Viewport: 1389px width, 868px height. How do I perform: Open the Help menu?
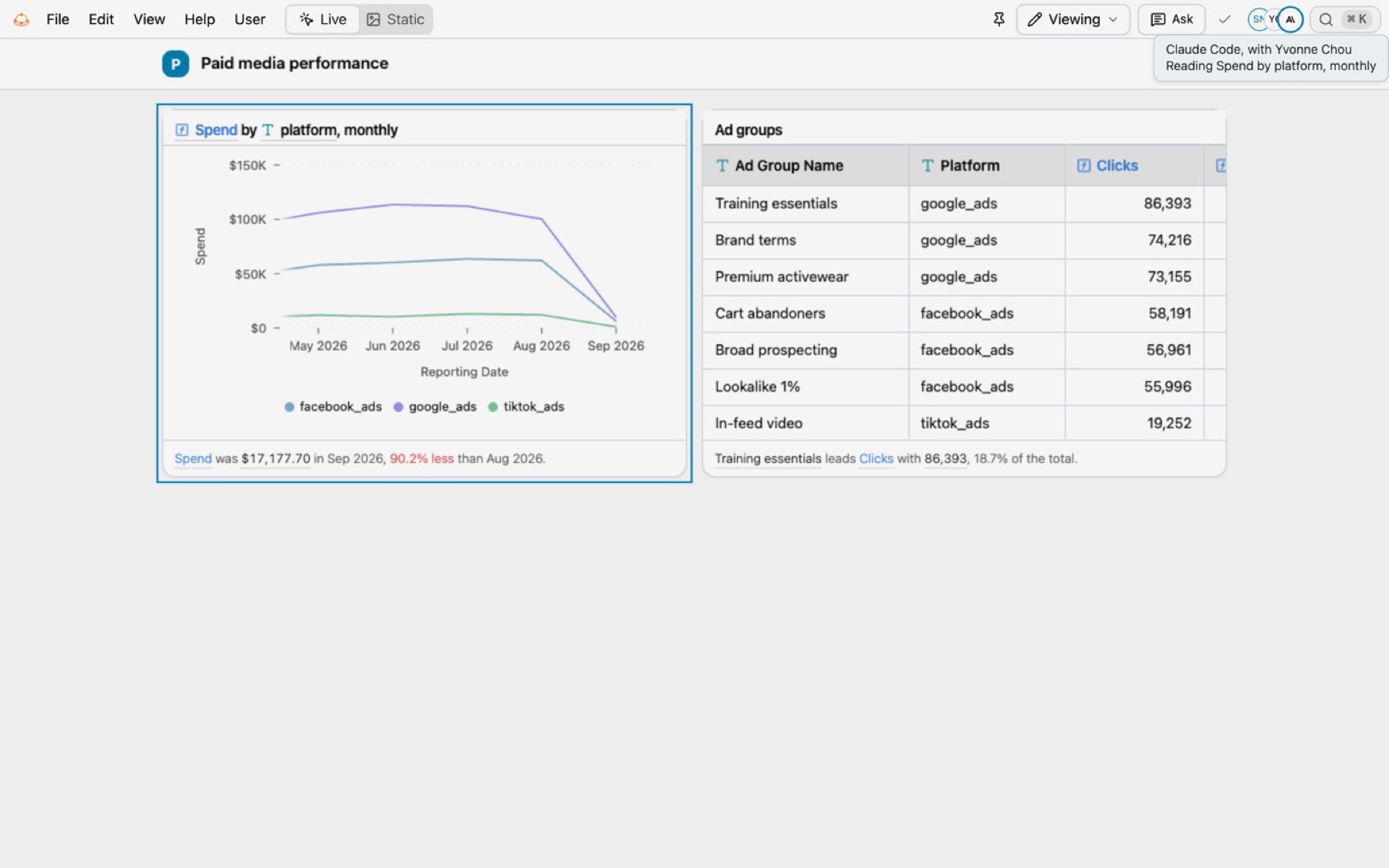(199, 19)
